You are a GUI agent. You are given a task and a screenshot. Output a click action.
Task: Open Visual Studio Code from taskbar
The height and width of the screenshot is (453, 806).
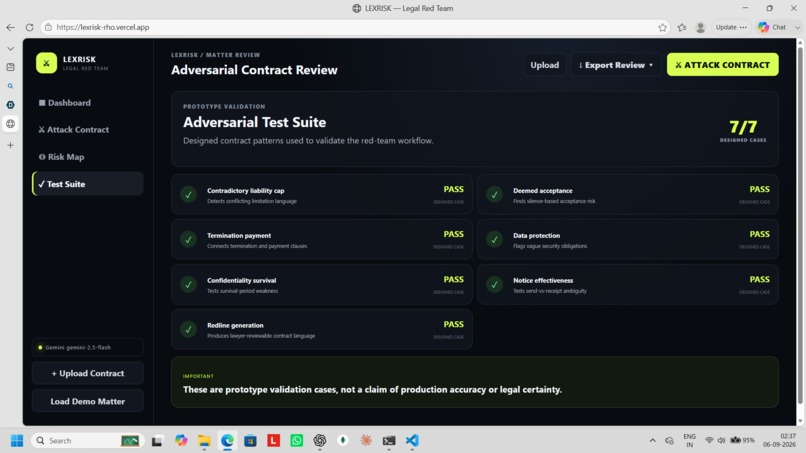[412, 441]
